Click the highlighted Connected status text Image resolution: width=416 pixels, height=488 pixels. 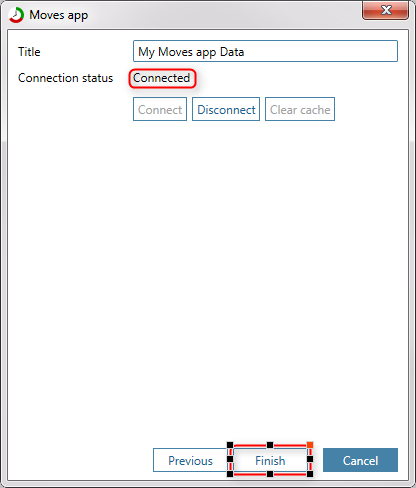click(x=162, y=78)
